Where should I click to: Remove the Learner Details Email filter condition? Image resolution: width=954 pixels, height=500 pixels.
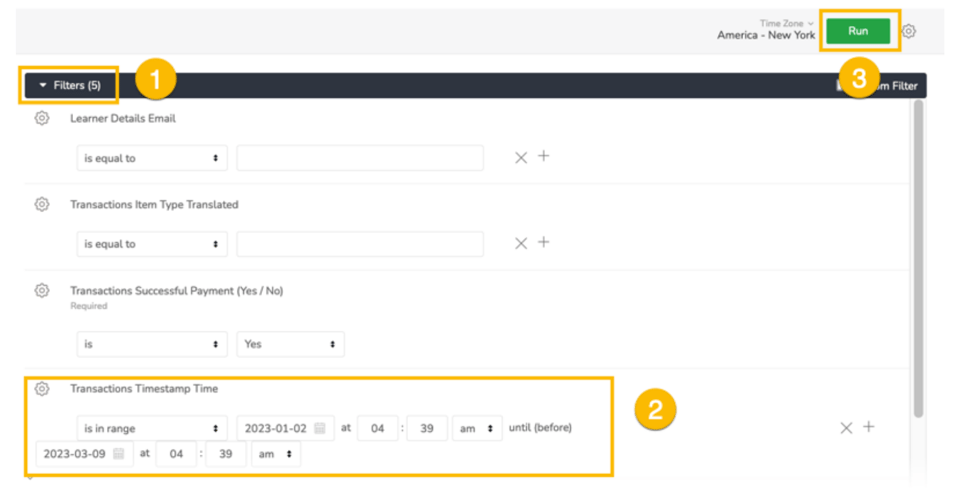[x=520, y=158]
